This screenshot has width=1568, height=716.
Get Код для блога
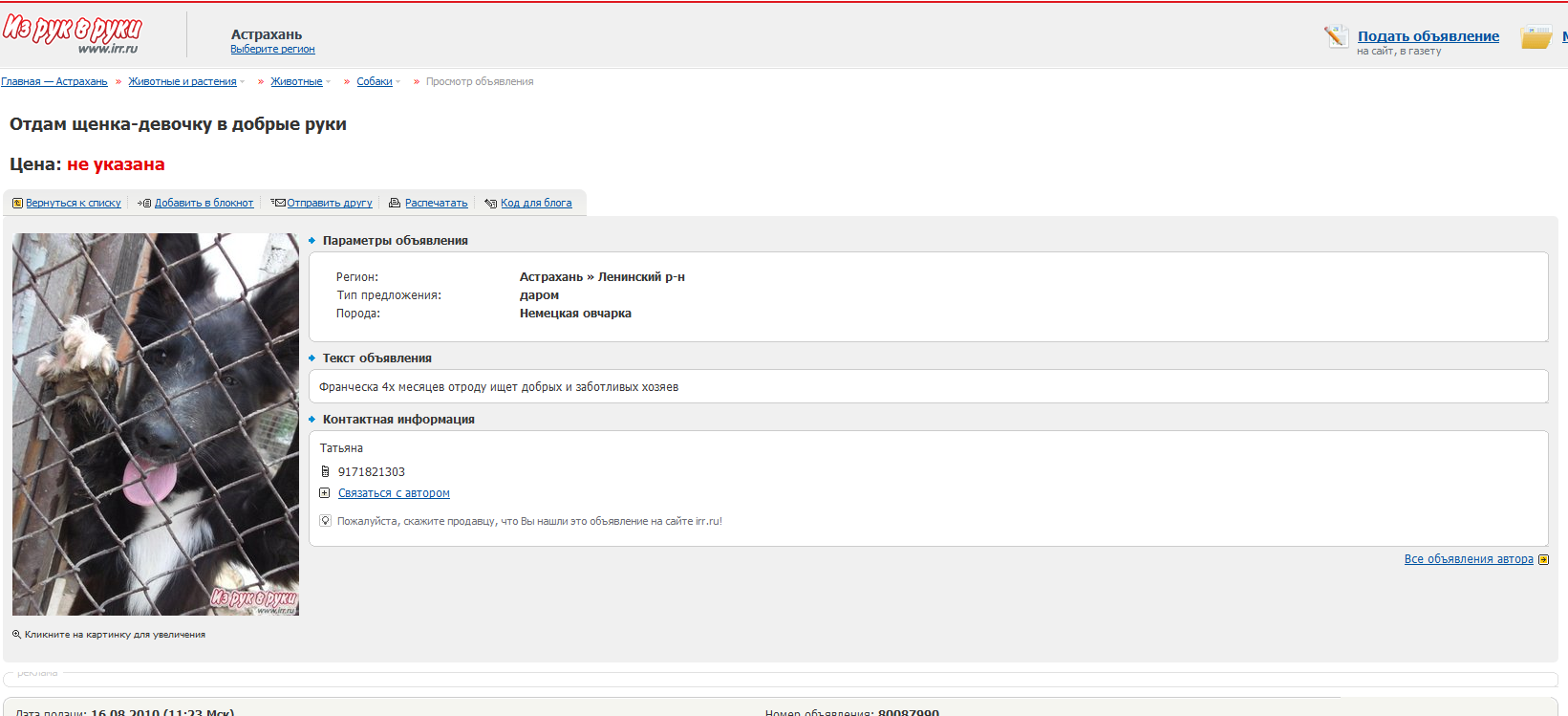pos(536,203)
